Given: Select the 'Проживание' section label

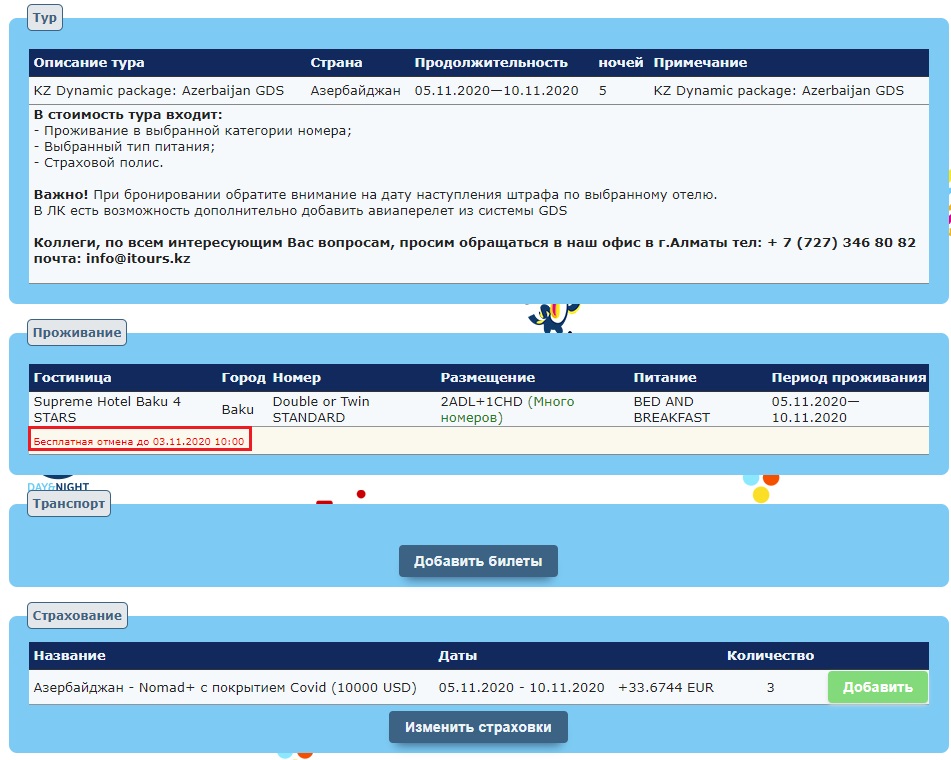Looking at the screenshot, I should coord(77,332).
